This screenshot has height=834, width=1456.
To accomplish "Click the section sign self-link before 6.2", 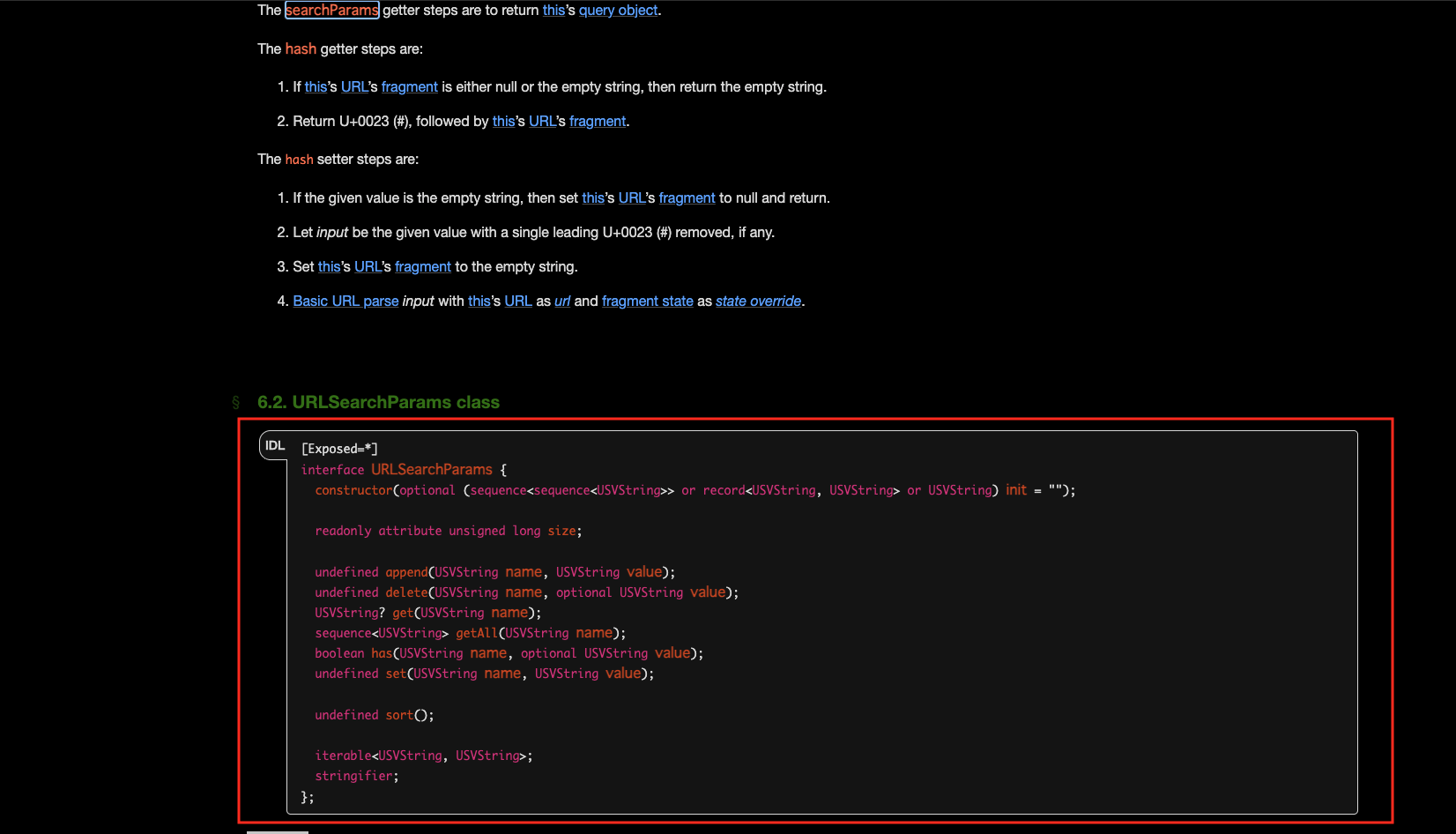I will pos(235,402).
